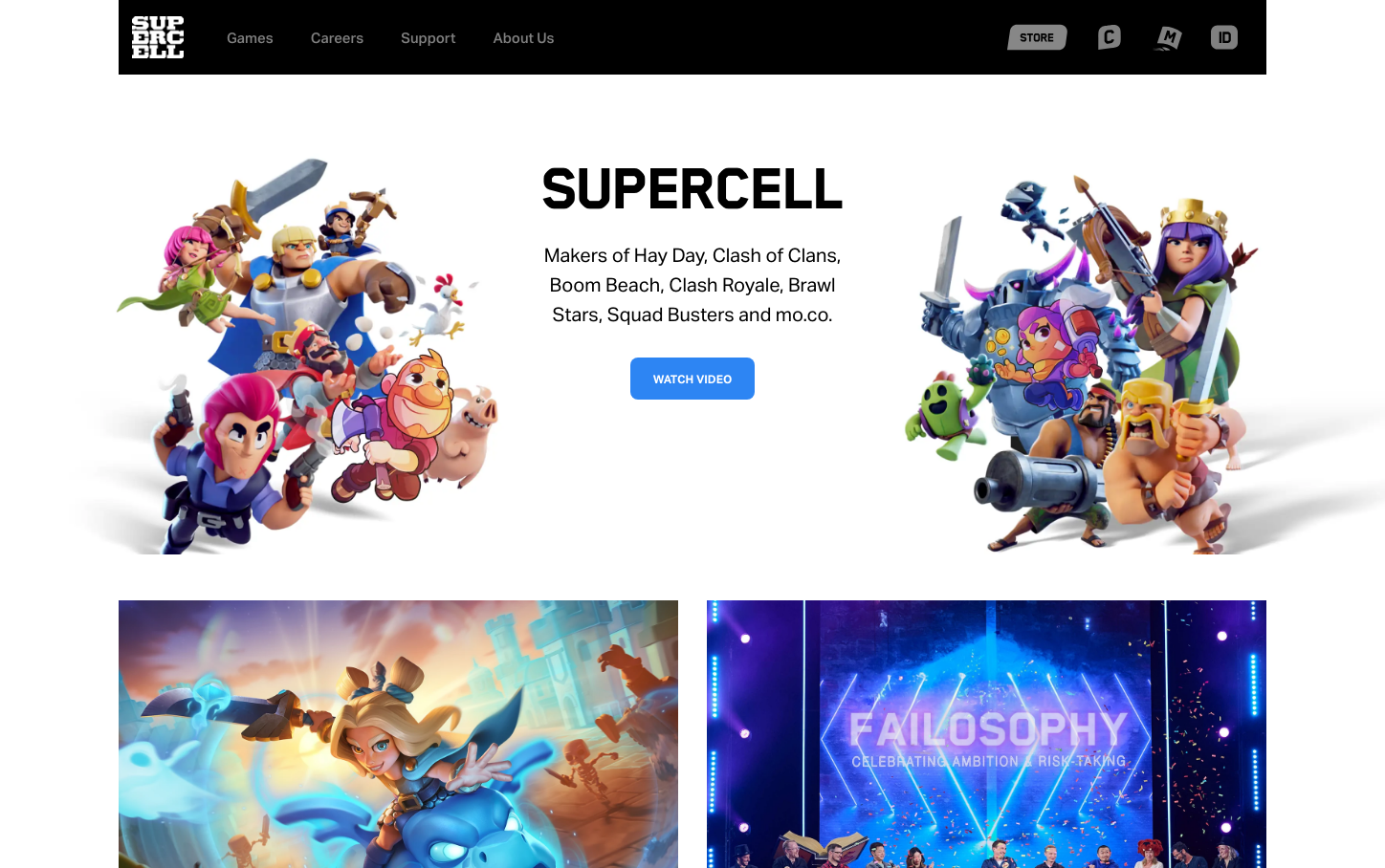
Task: Open the About Us menu
Action: tap(523, 38)
